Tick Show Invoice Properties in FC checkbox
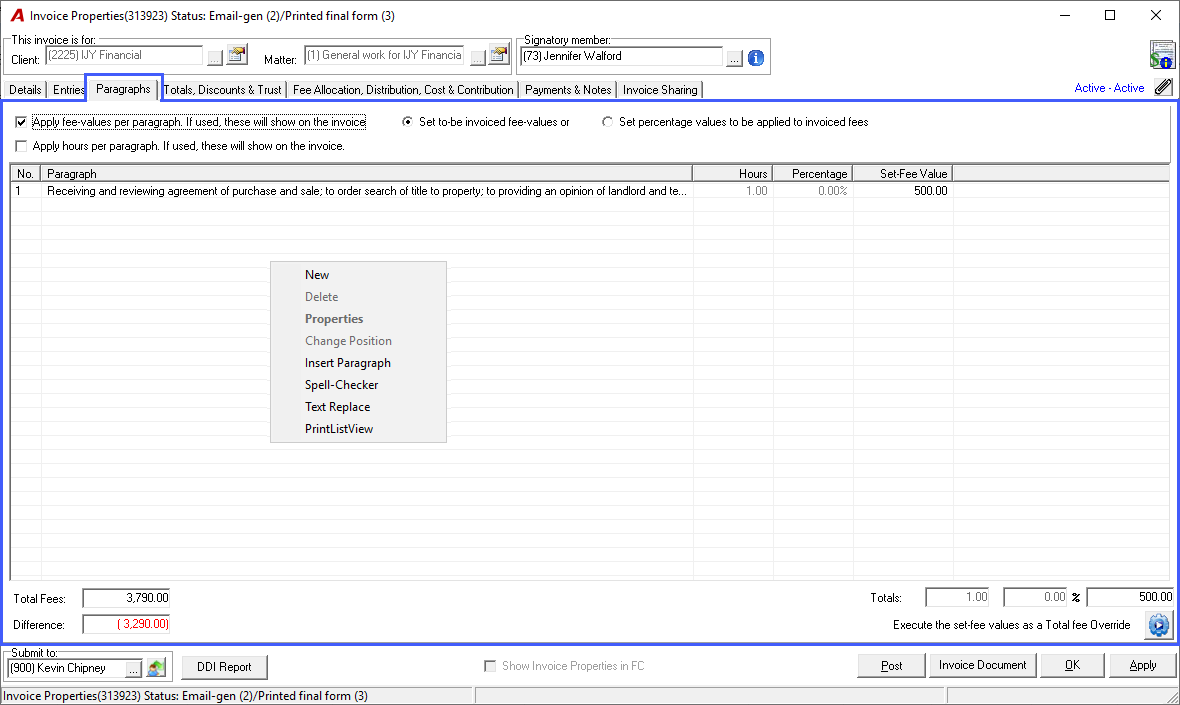The width and height of the screenshot is (1180, 705). pos(490,666)
